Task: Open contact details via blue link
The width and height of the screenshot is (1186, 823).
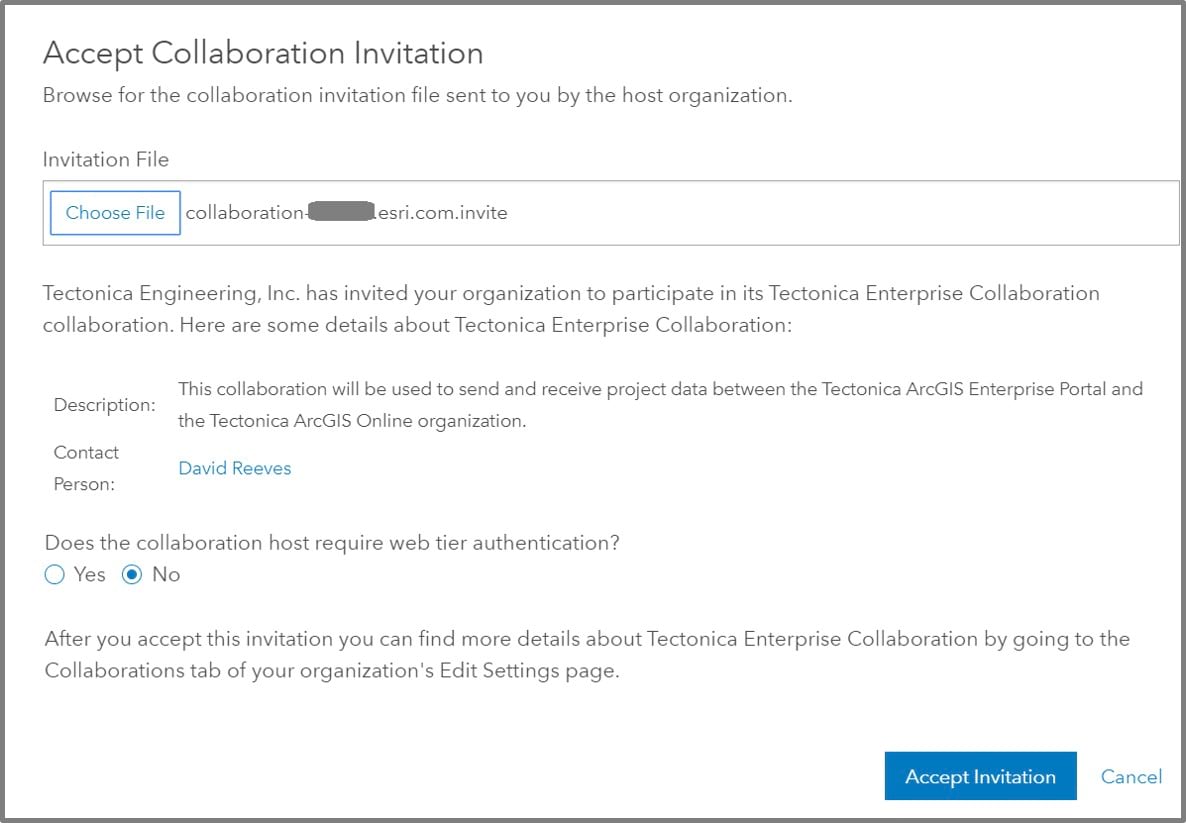Action: 234,468
